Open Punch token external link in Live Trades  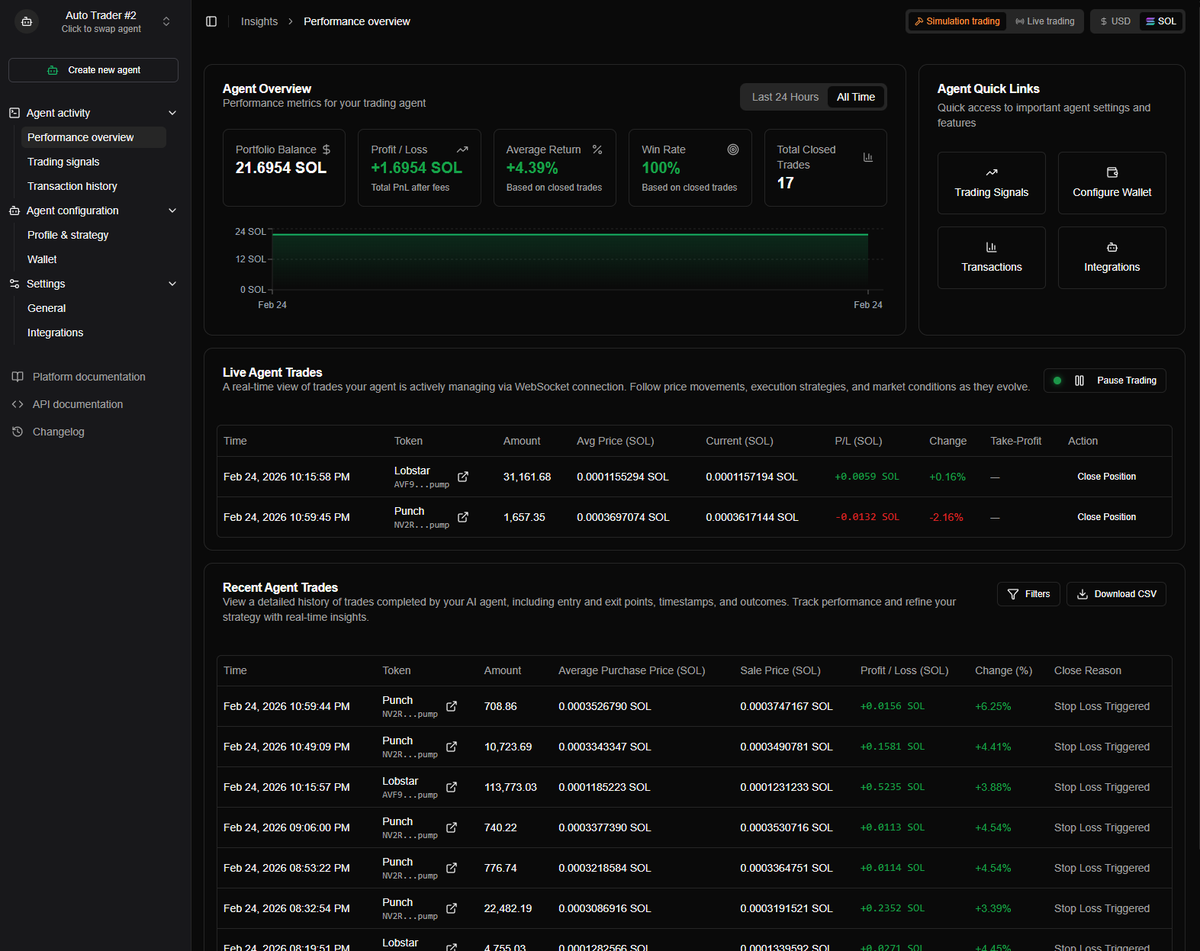[462, 517]
